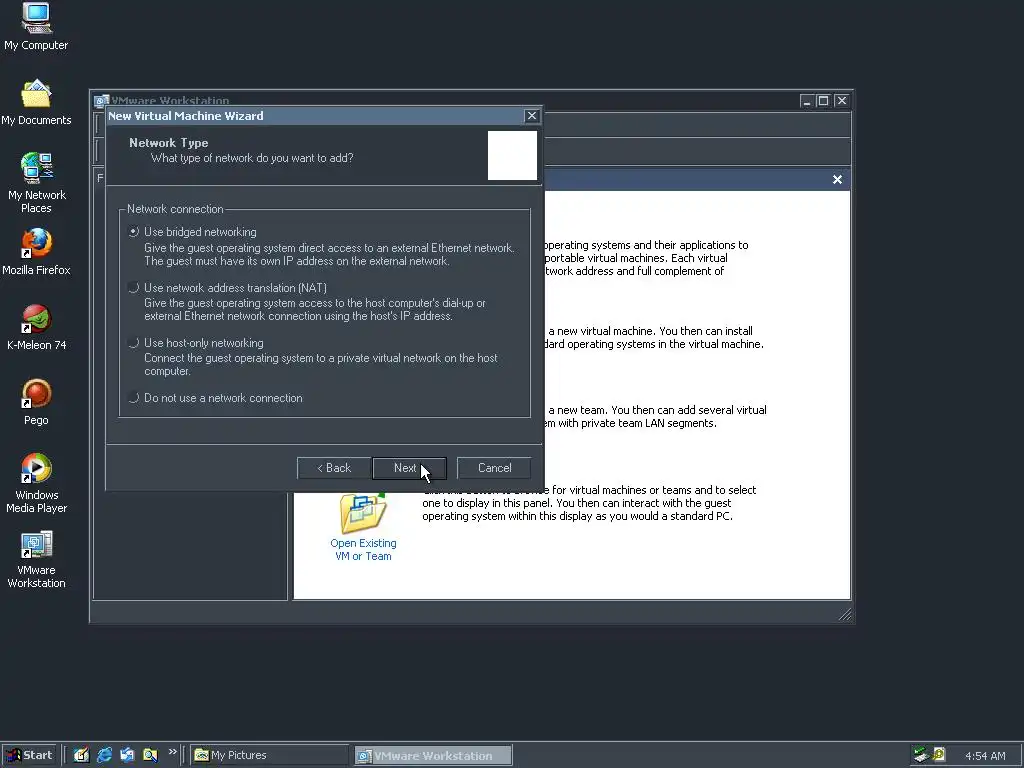Click VMware Workstation taskbar button
This screenshot has width=1024, height=768.
click(x=433, y=755)
